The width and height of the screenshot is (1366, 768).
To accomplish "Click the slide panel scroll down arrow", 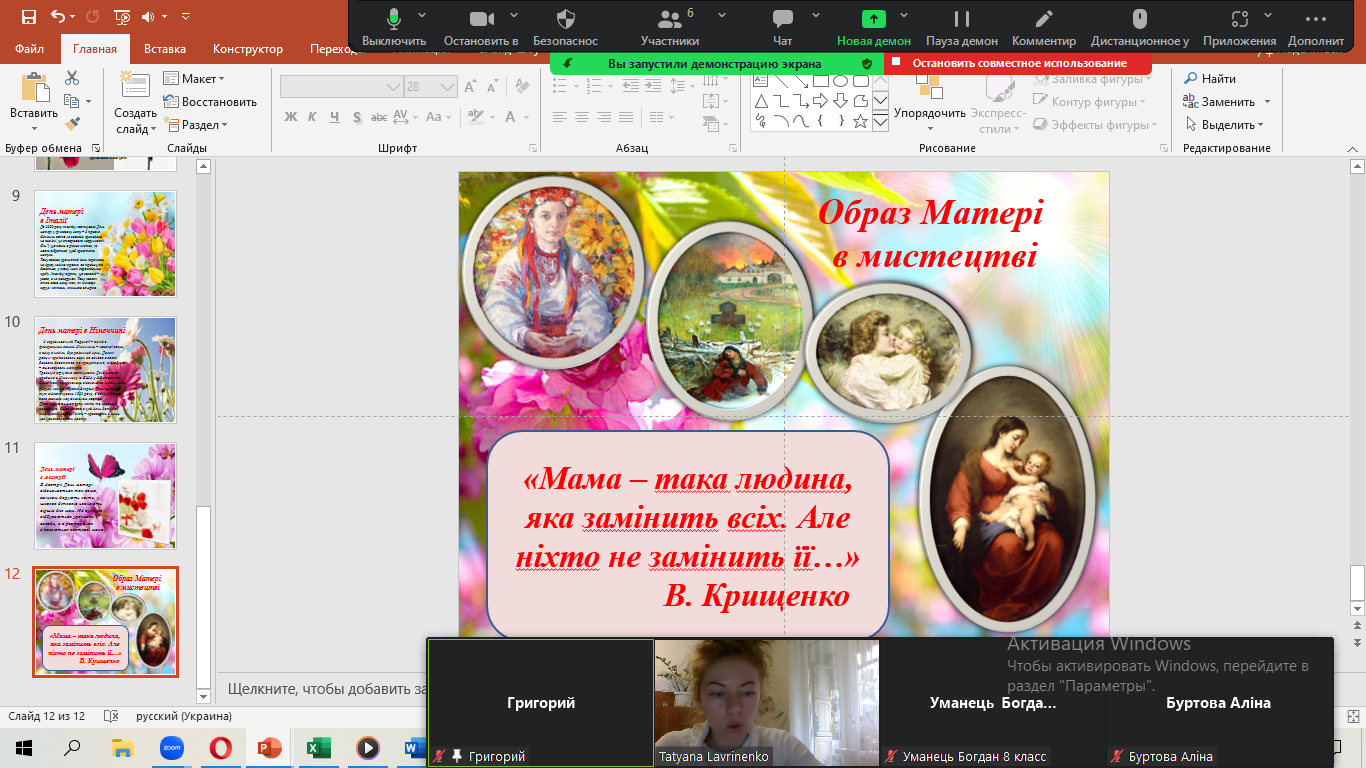I will coord(204,696).
